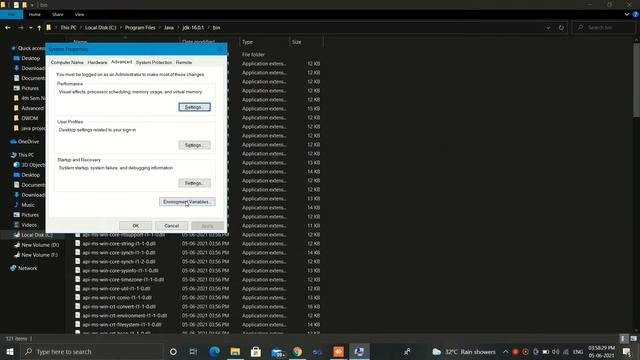This screenshot has height=360, width=640.
Task: Open Cortana circle icon on taskbar
Action: (x=173, y=351)
